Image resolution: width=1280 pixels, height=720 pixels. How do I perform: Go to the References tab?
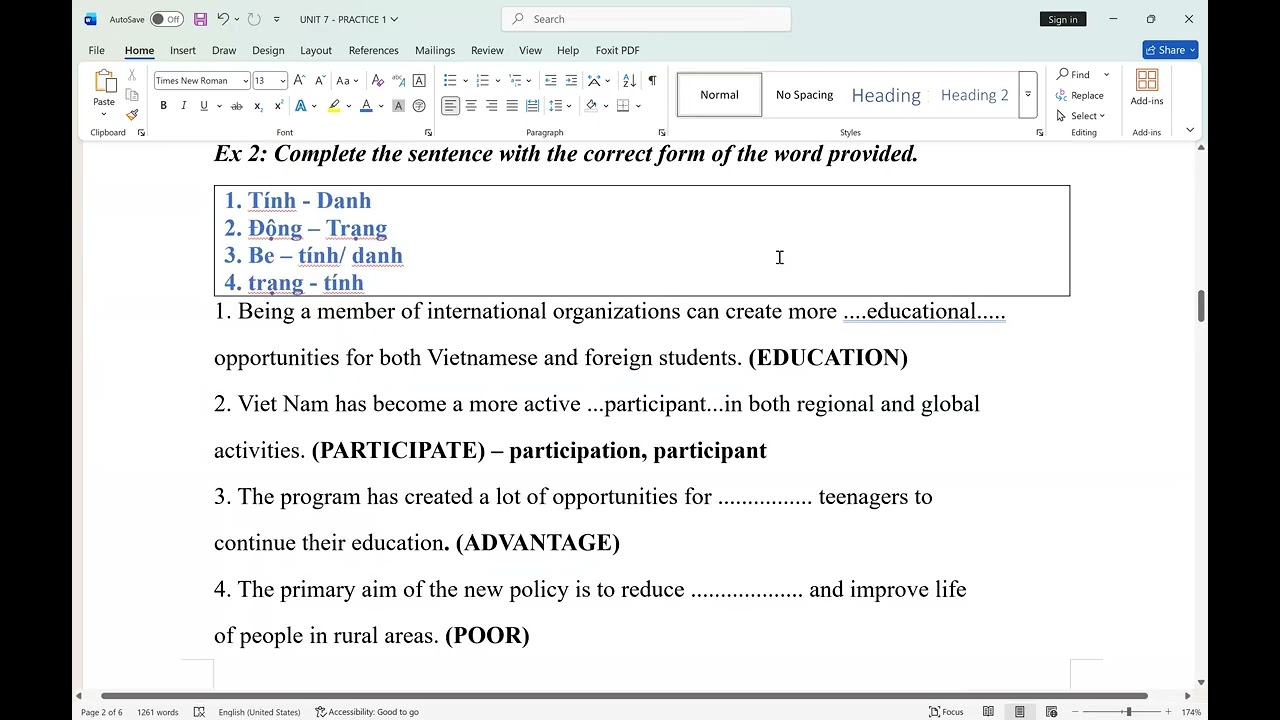(374, 50)
